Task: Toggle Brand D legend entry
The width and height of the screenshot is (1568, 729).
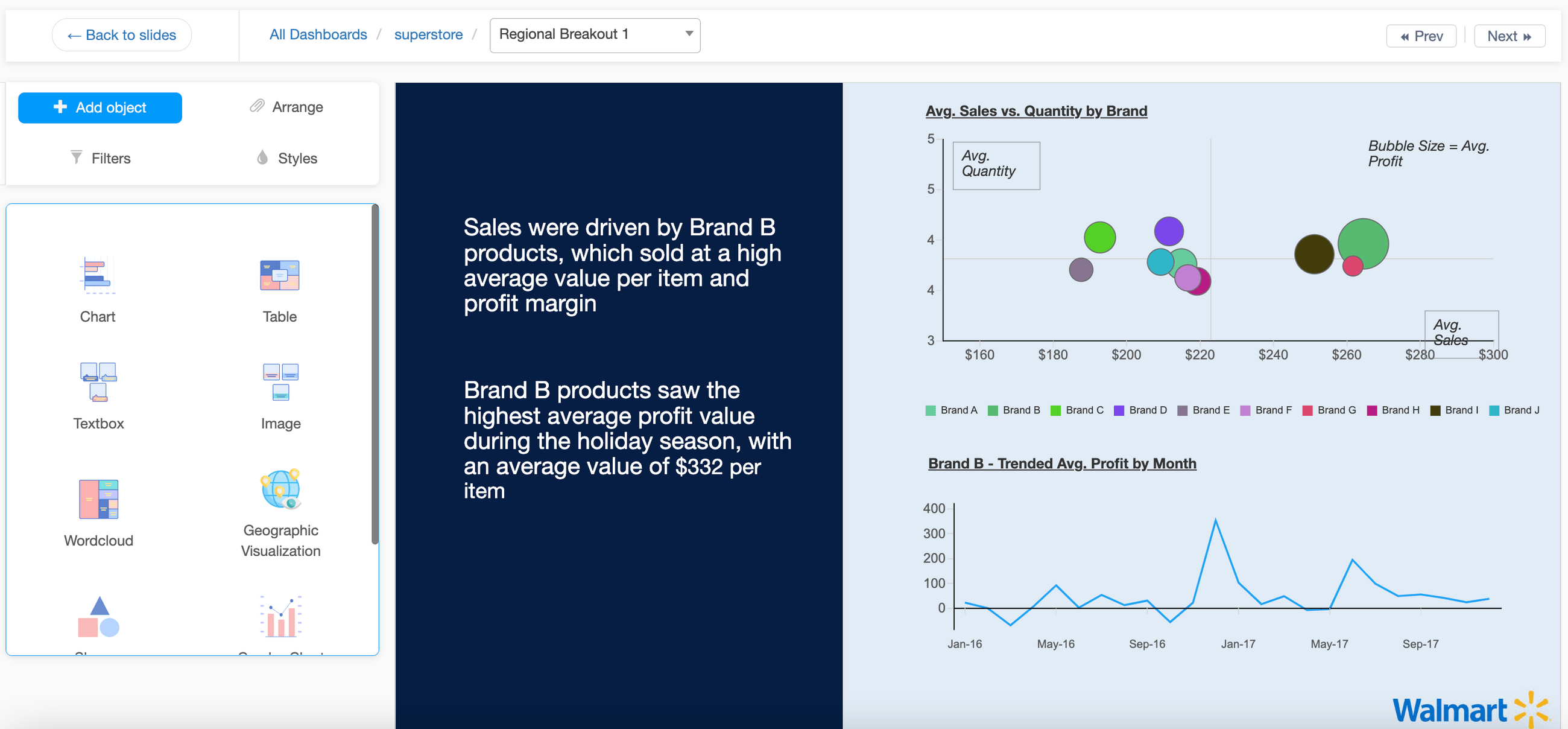Action: 1140,410
